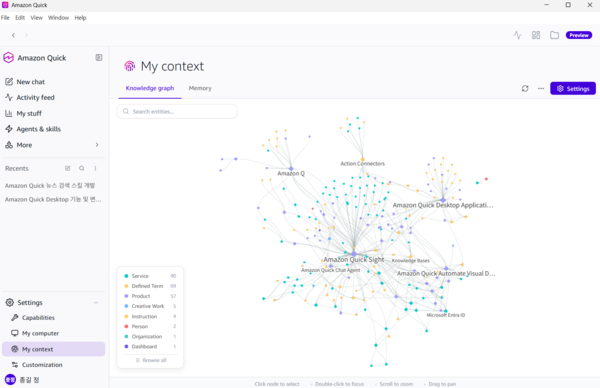600x388 pixels.
Task: Go forward with the right arrow
Action: [26, 35]
